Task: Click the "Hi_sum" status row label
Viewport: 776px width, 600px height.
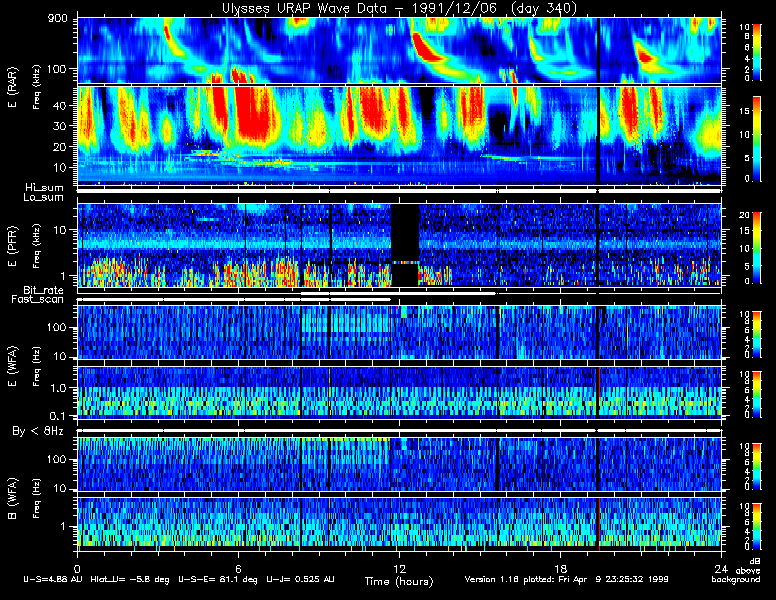Action: 45,188
